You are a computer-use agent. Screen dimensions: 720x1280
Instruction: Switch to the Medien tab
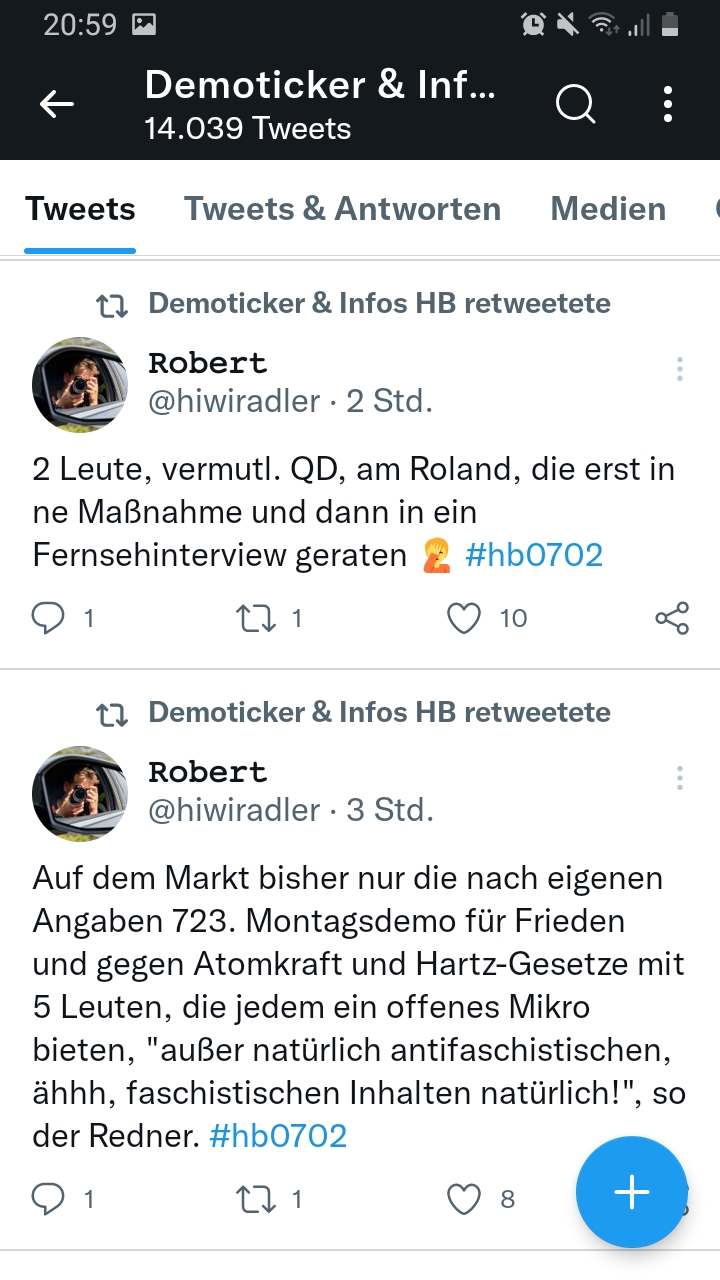click(607, 209)
